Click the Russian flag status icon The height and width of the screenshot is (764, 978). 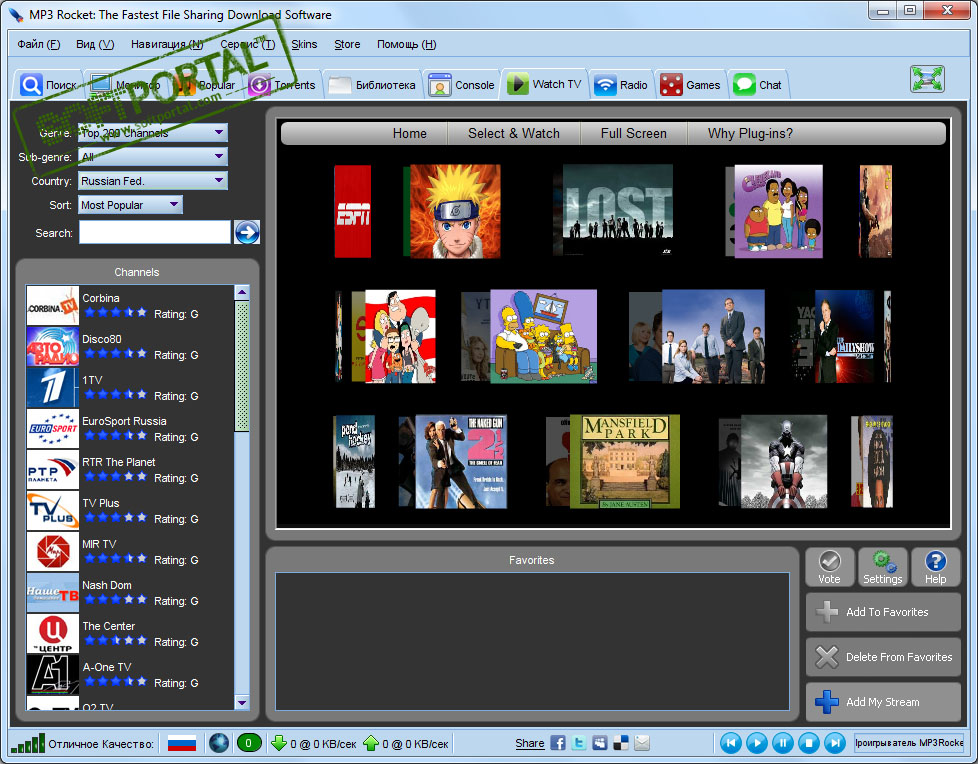pos(182,743)
